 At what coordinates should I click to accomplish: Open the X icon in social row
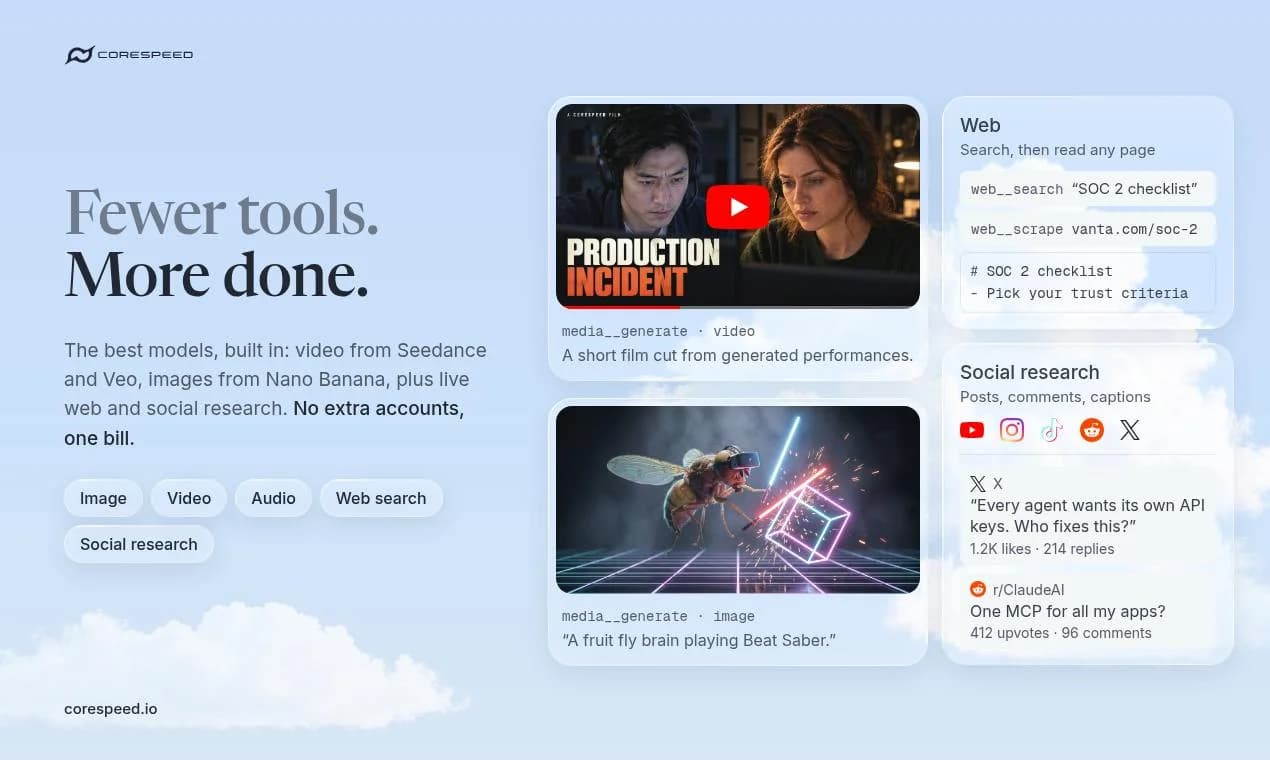(1130, 430)
